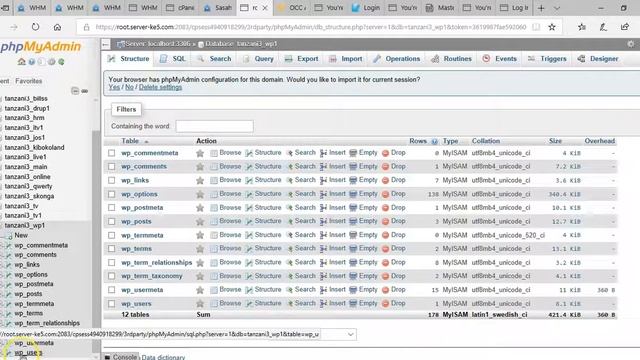Click the Console icon at bottom
Screen dimensions: 640x360
pyautogui.click(x=107, y=357)
